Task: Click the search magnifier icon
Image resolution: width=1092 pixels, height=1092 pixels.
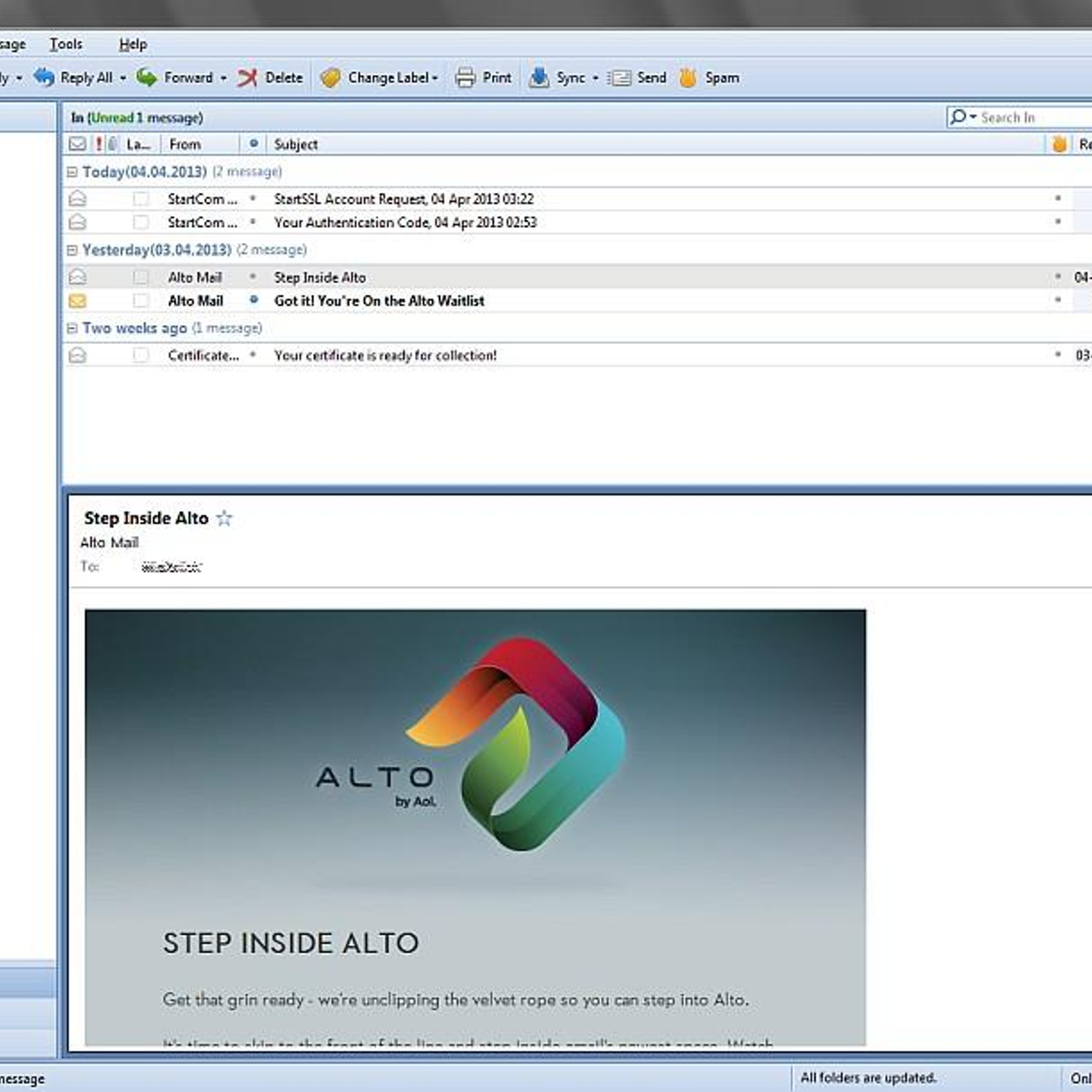Action: pos(958,117)
